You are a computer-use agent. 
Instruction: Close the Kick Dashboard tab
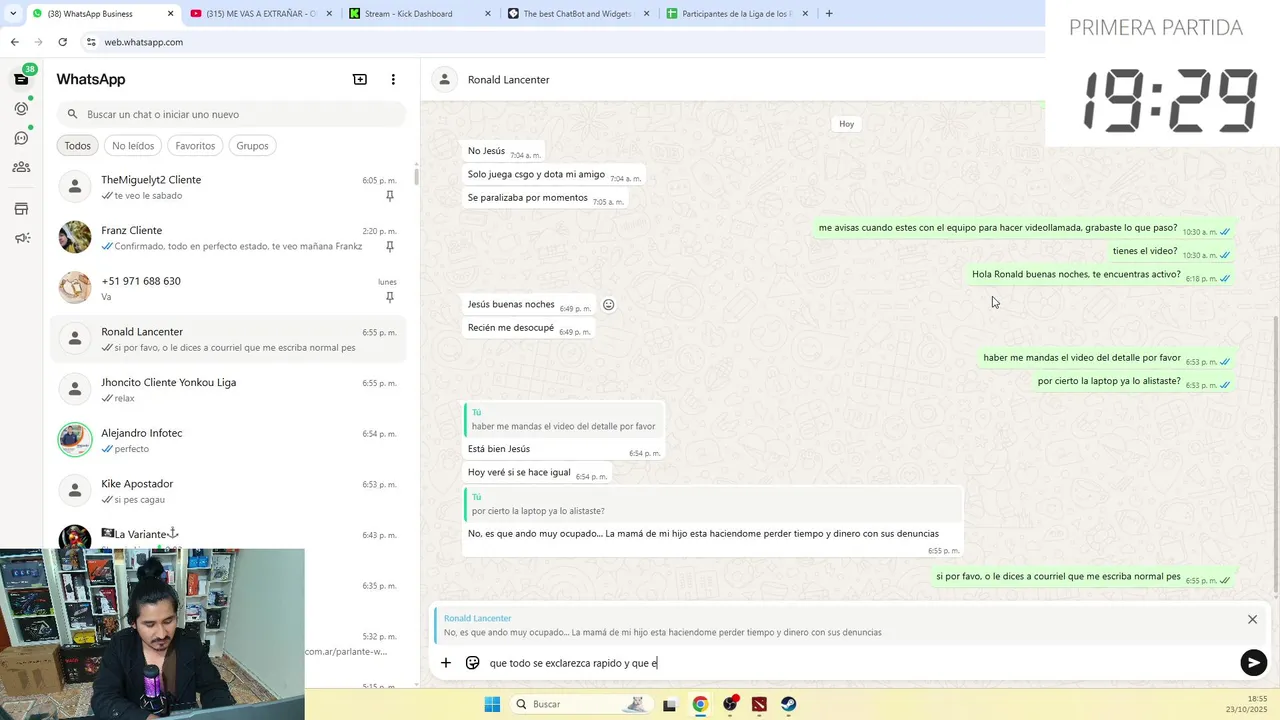[x=487, y=13]
